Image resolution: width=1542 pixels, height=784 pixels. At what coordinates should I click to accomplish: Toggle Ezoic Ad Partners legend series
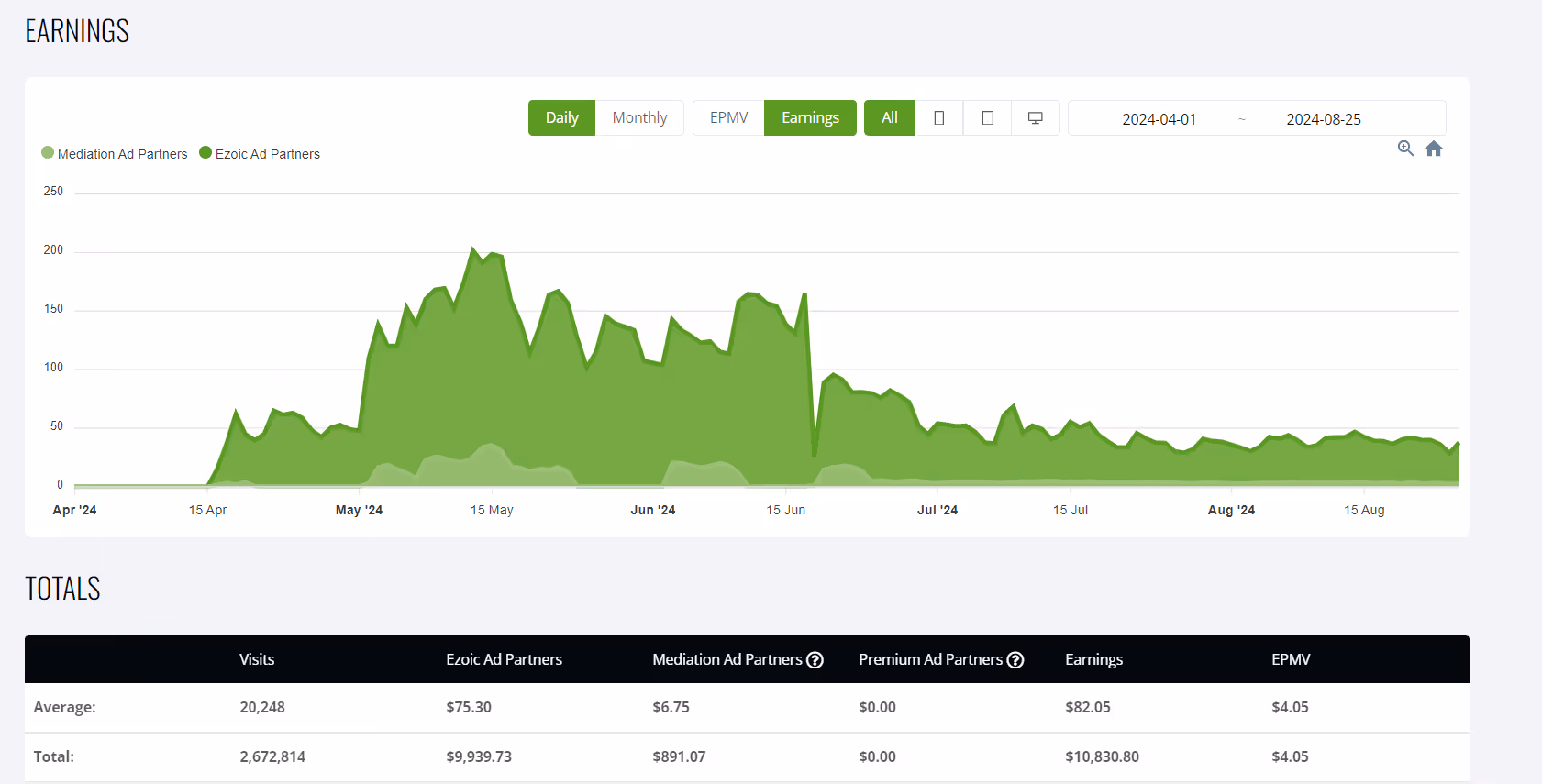coord(260,154)
